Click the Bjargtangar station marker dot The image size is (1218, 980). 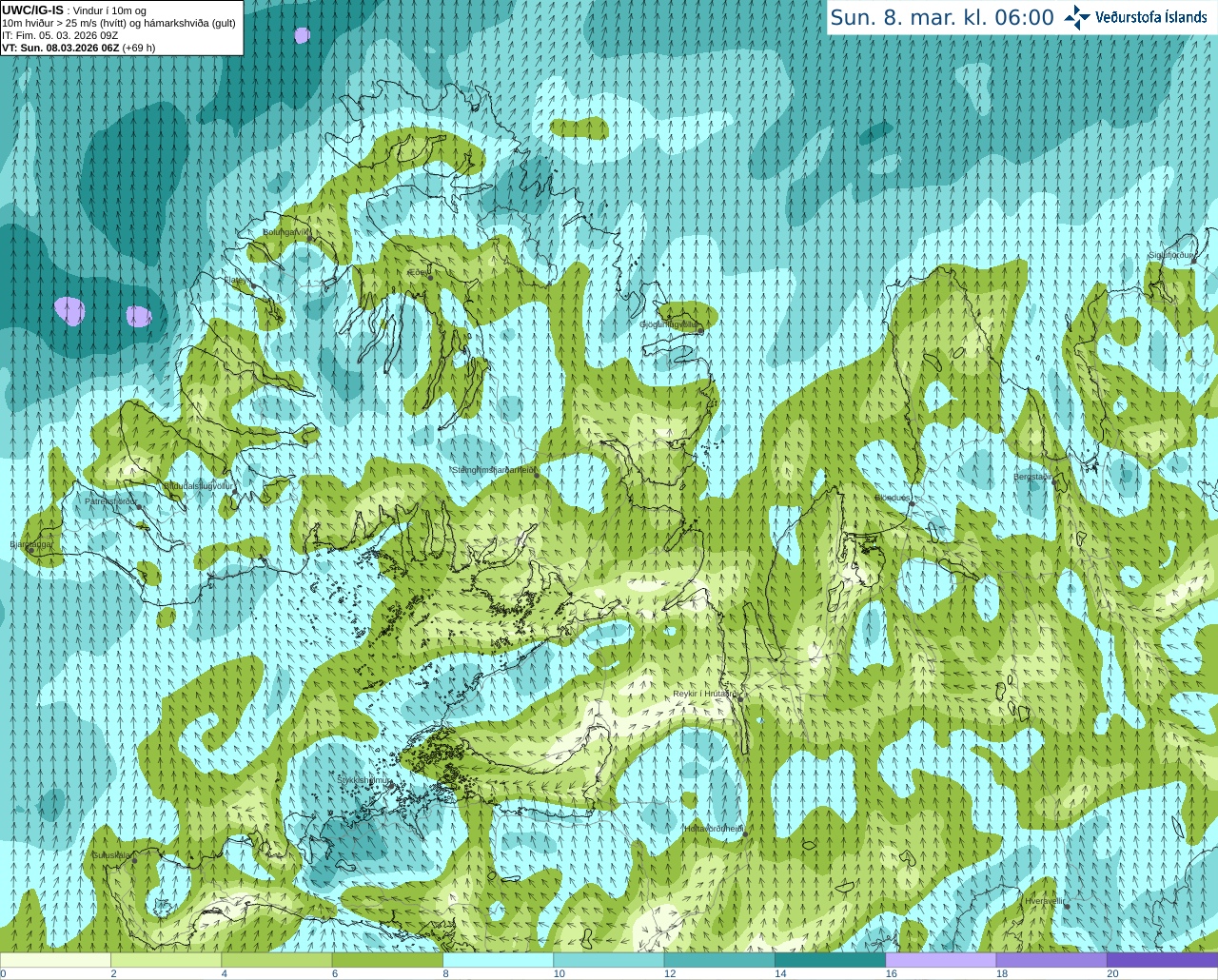30,551
